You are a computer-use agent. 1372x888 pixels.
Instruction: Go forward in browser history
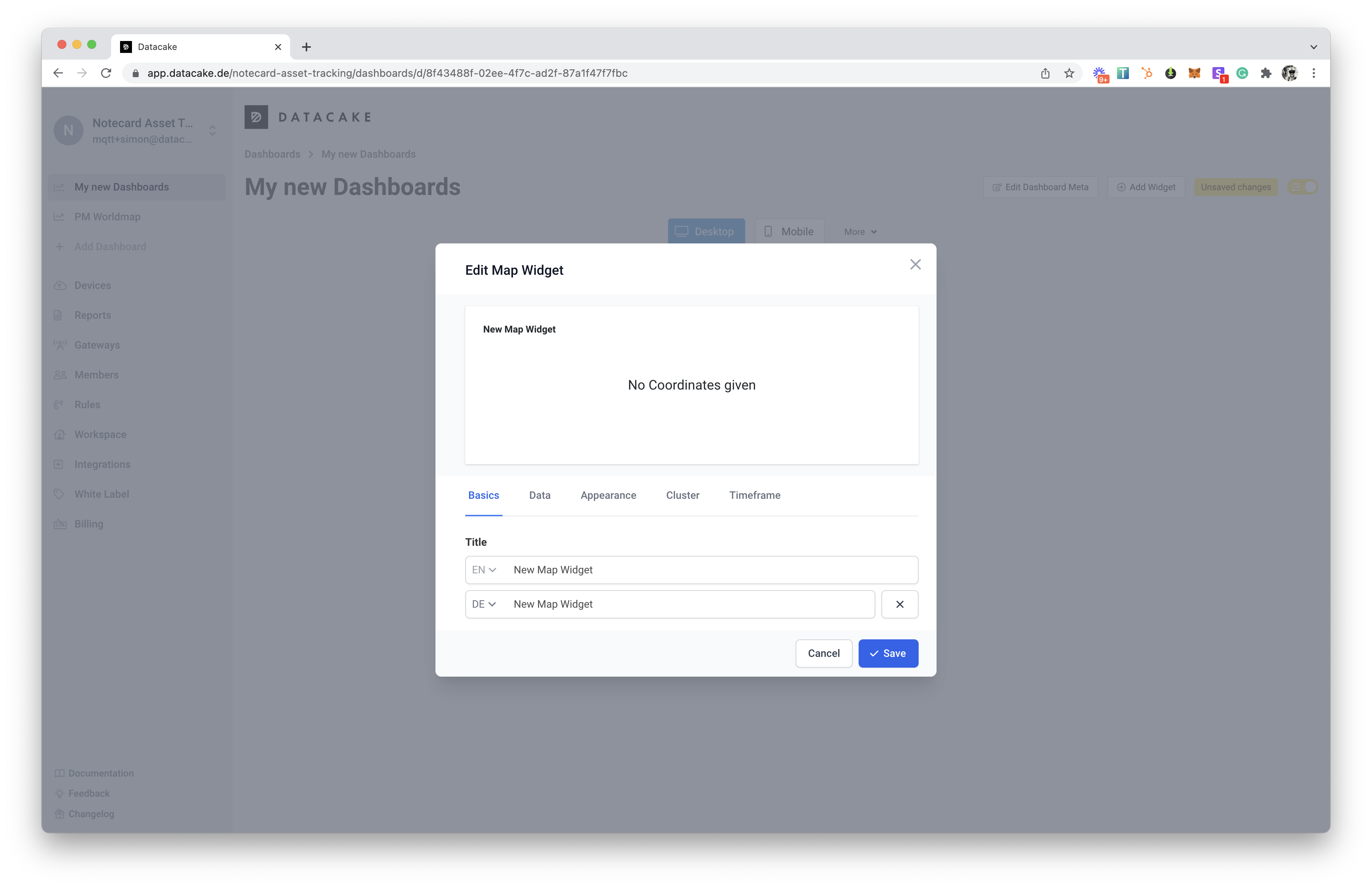point(82,73)
